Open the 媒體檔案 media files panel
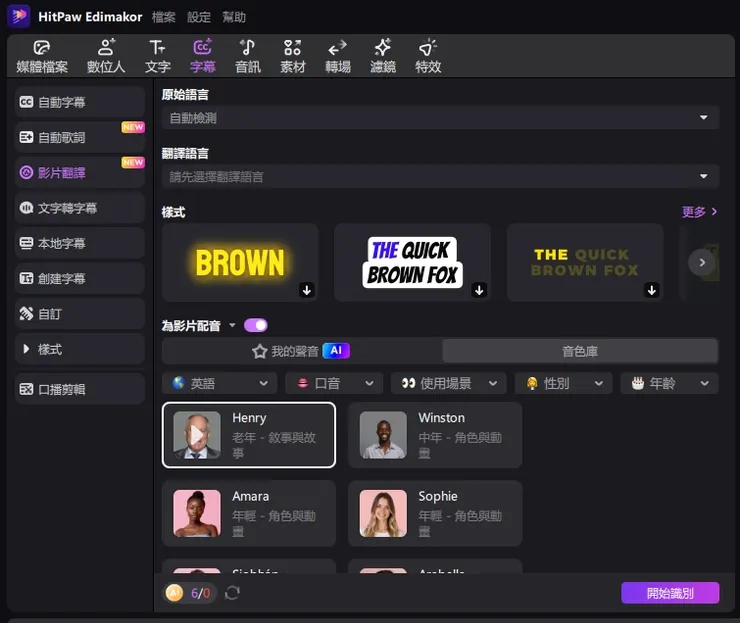The image size is (740, 623). [x=42, y=57]
